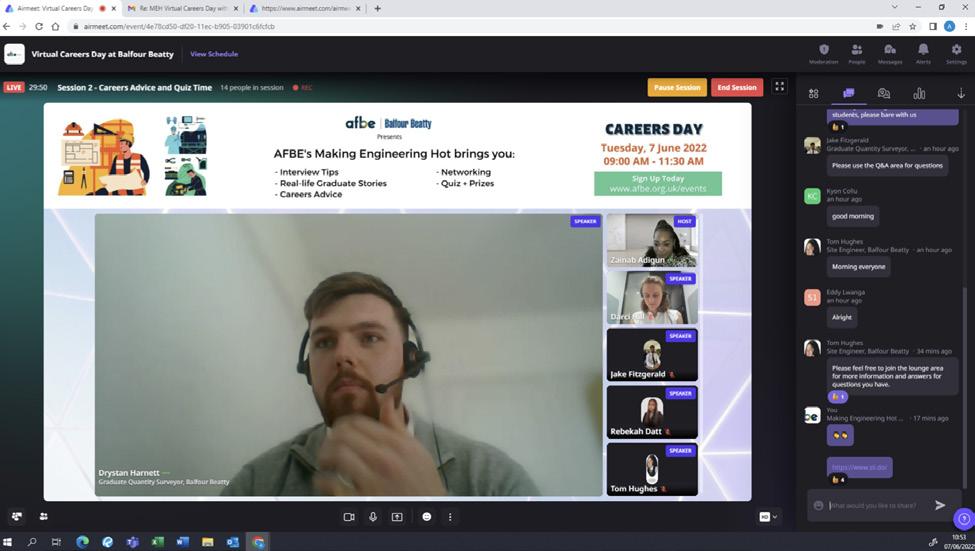Open emoji picker in chat input
Image resolution: width=975 pixels, height=551 pixels.
(818, 506)
